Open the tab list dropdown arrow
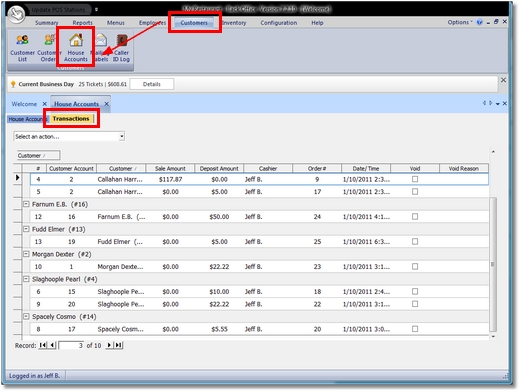 pos(498,104)
